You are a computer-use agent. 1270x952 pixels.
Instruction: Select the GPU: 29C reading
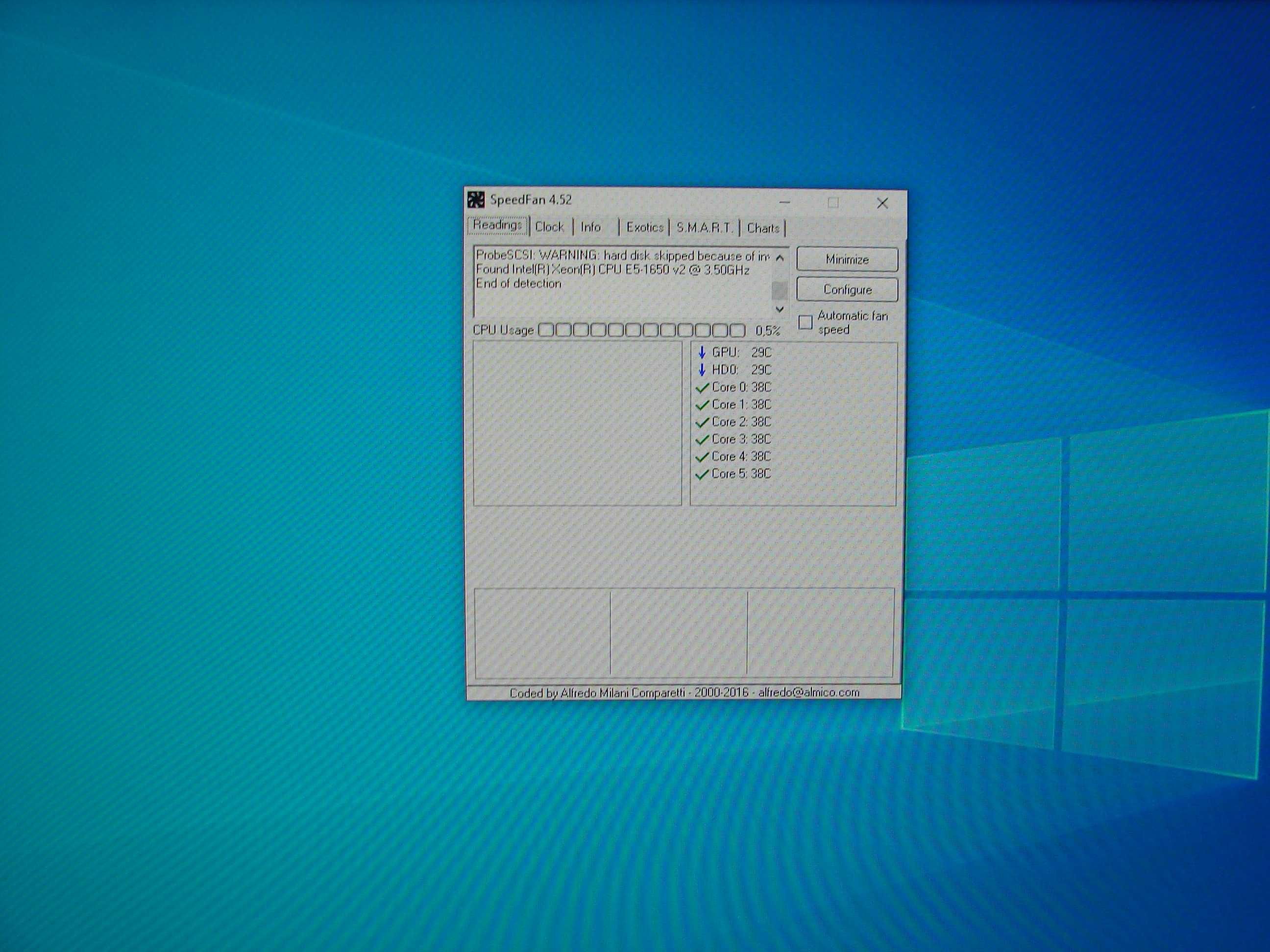(741, 352)
